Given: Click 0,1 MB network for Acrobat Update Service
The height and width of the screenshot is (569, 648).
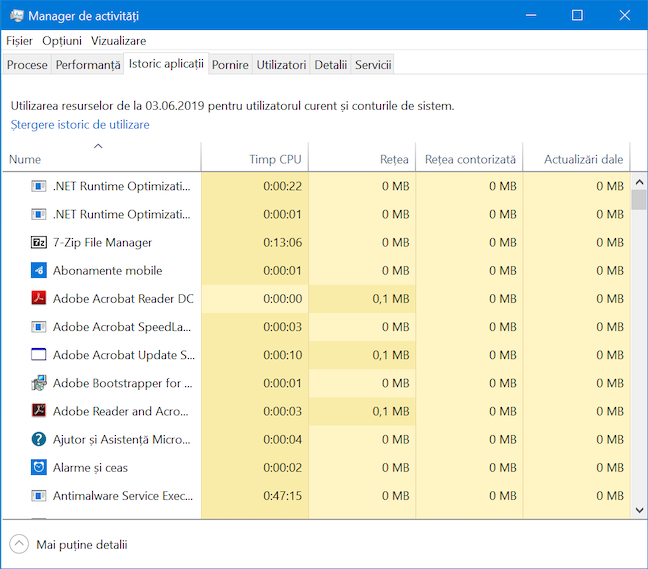Looking at the screenshot, I should (x=391, y=355).
